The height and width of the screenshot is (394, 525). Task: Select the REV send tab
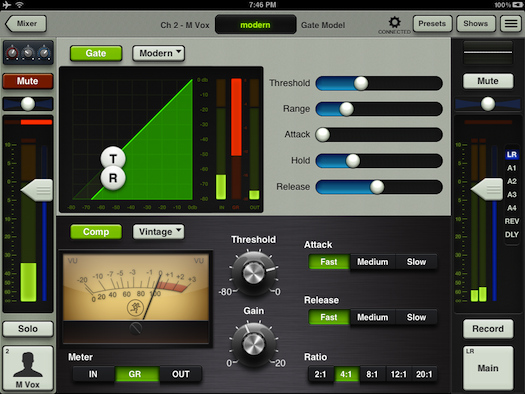pos(512,221)
